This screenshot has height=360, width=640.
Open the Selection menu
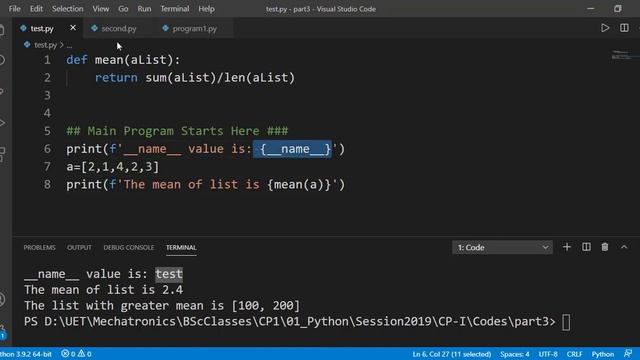click(x=67, y=9)
